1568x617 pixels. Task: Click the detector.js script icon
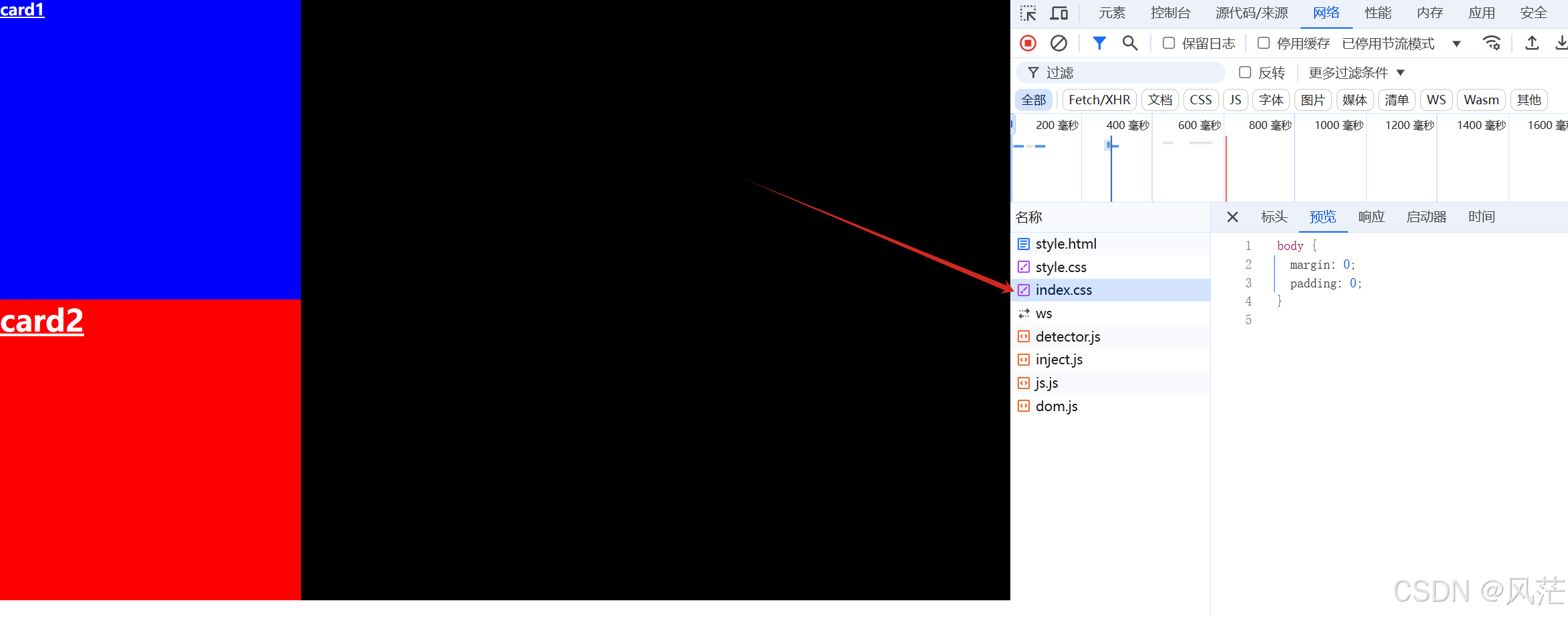[1024, 336]
